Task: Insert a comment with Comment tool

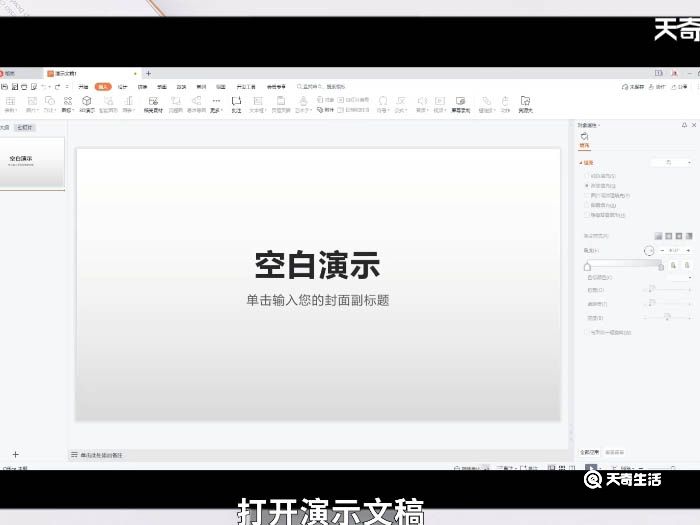Action: (237, 104)
